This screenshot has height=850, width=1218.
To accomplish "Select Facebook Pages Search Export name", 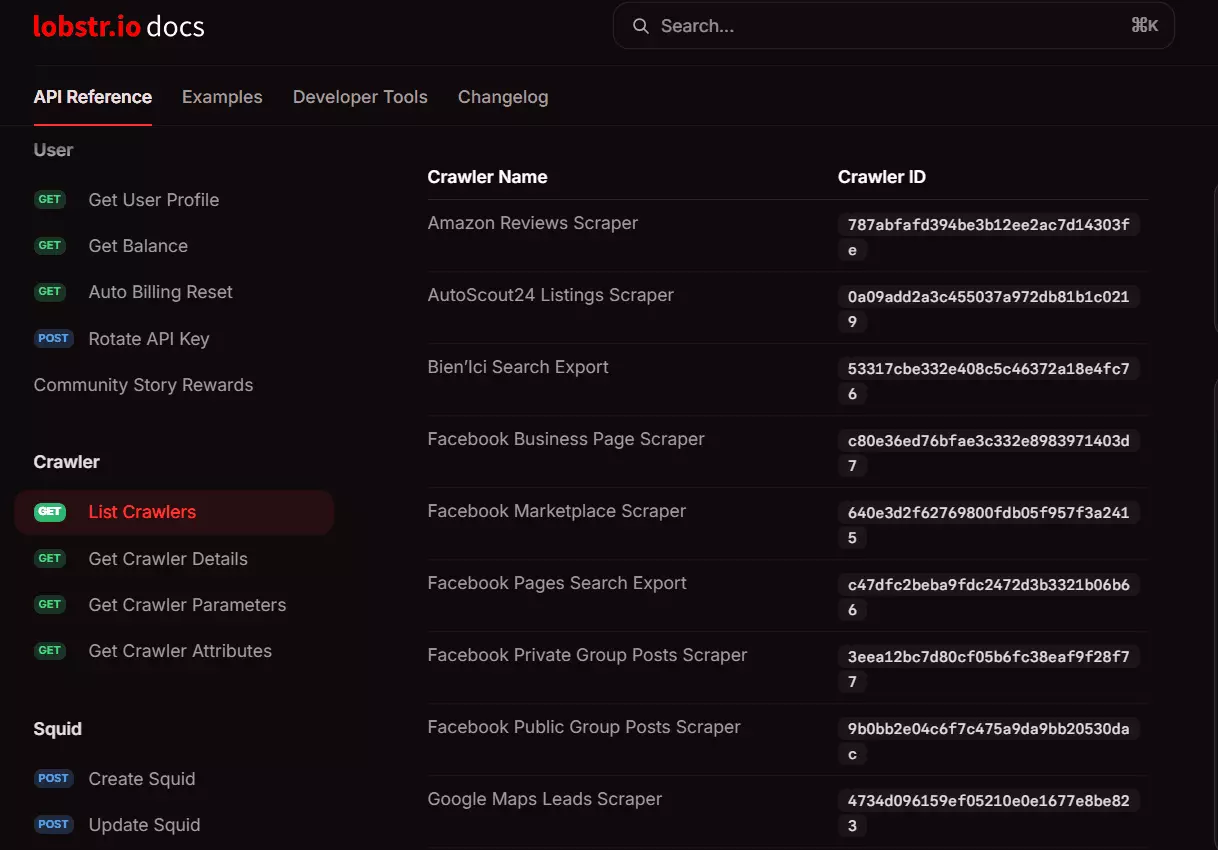I will coord(557,583).
